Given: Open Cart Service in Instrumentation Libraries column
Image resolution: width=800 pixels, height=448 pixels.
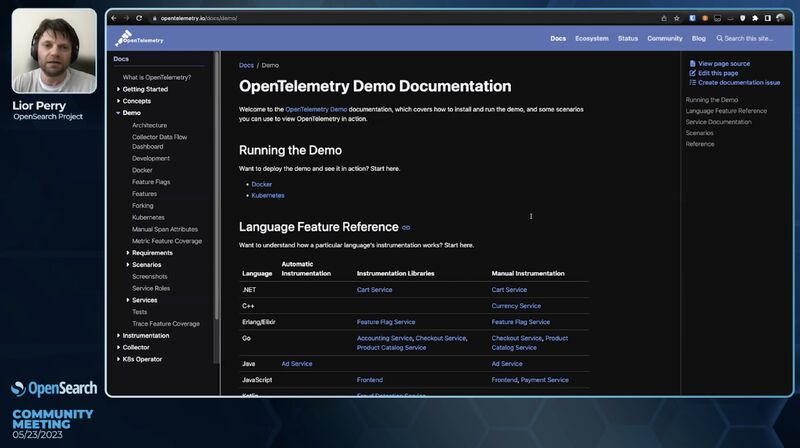Looking at the screenshot, I should [374, 290].
